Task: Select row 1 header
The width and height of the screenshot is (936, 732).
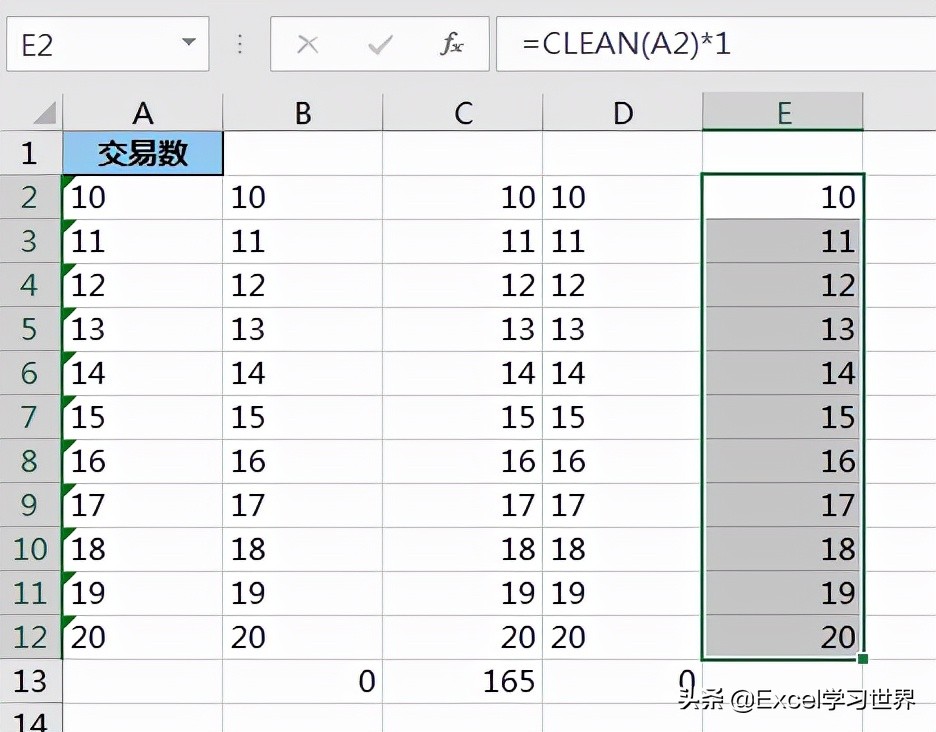Action: point(31,153)
